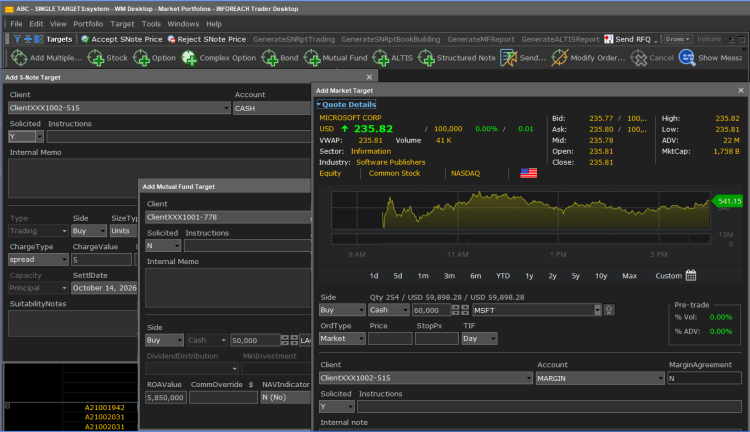Click the StopPx input field
Viewport: 750px width, 432px height.
437,339
